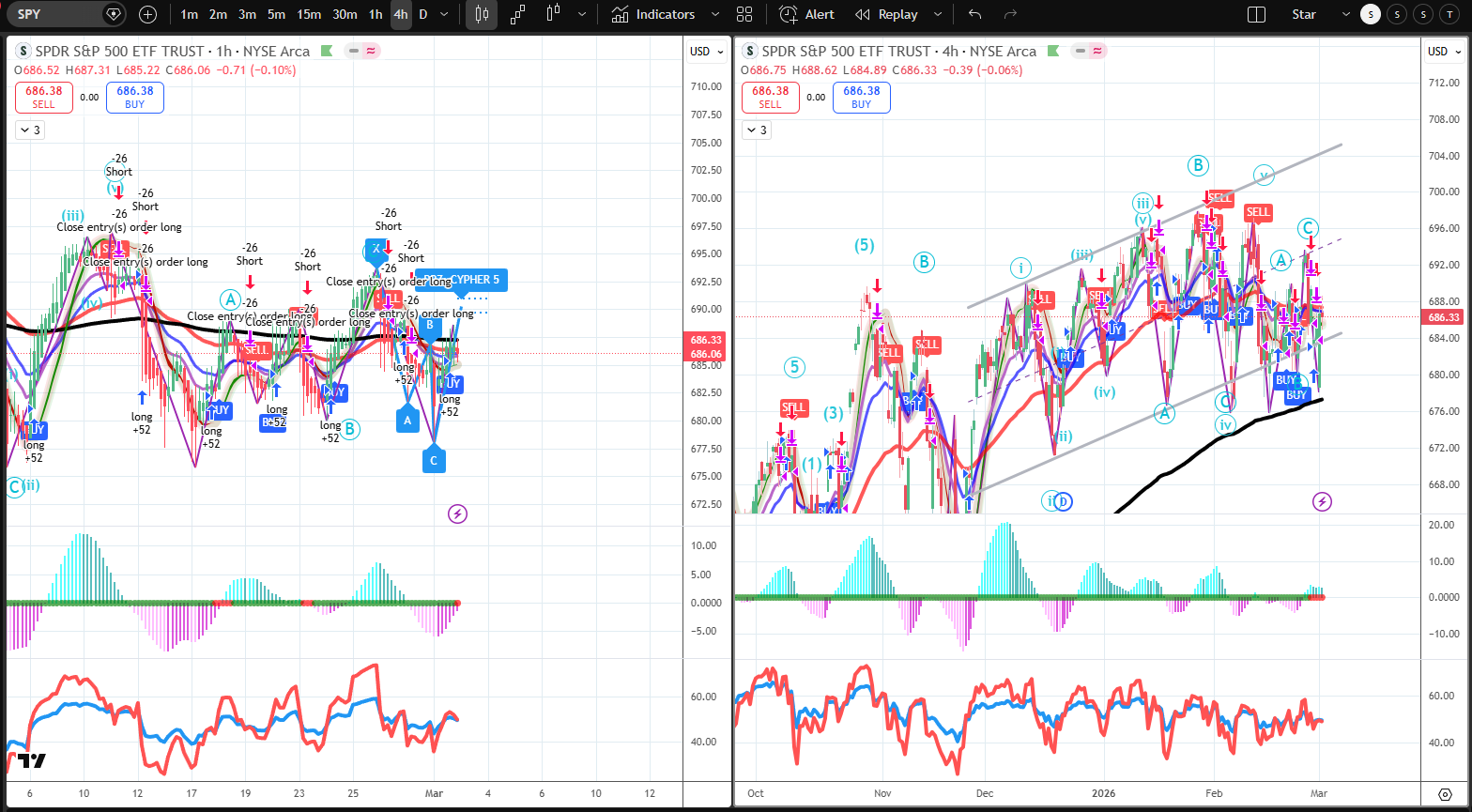Open the USD currency dropdown on 1h chart

click(704, 52)
